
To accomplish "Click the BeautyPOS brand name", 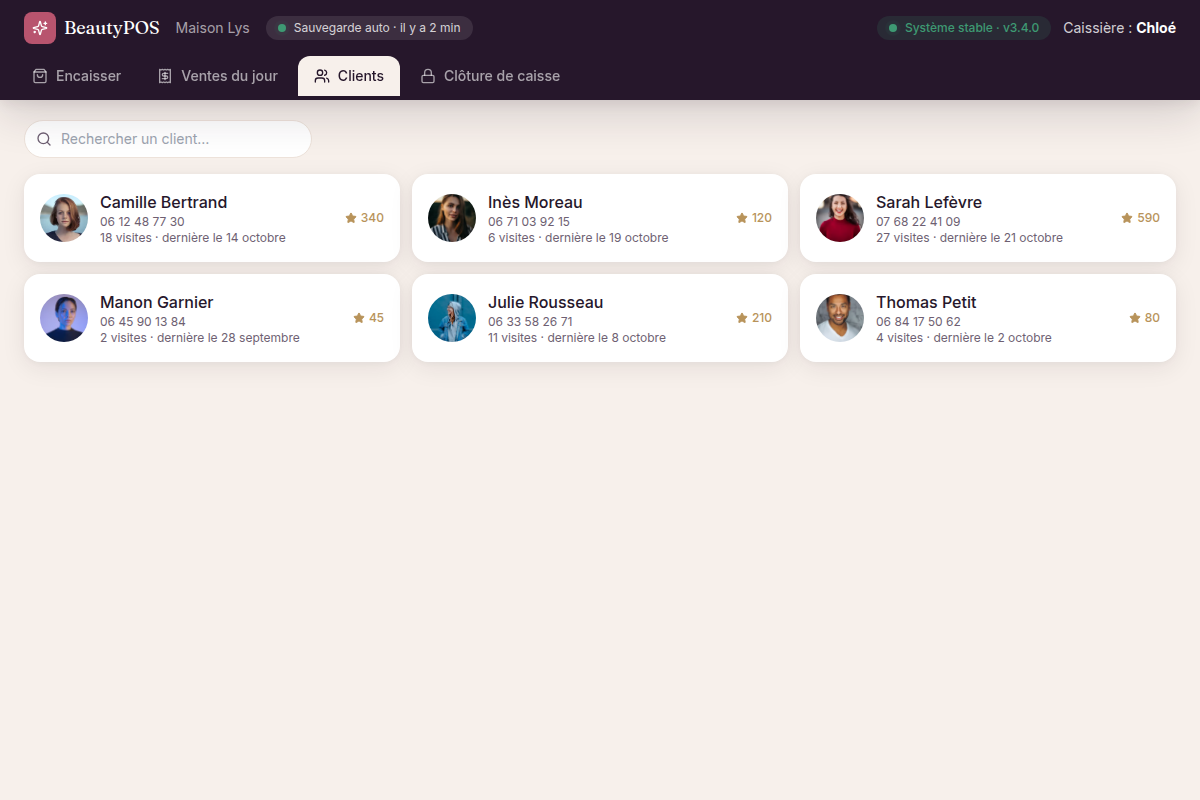I will (x=112, y=28).
